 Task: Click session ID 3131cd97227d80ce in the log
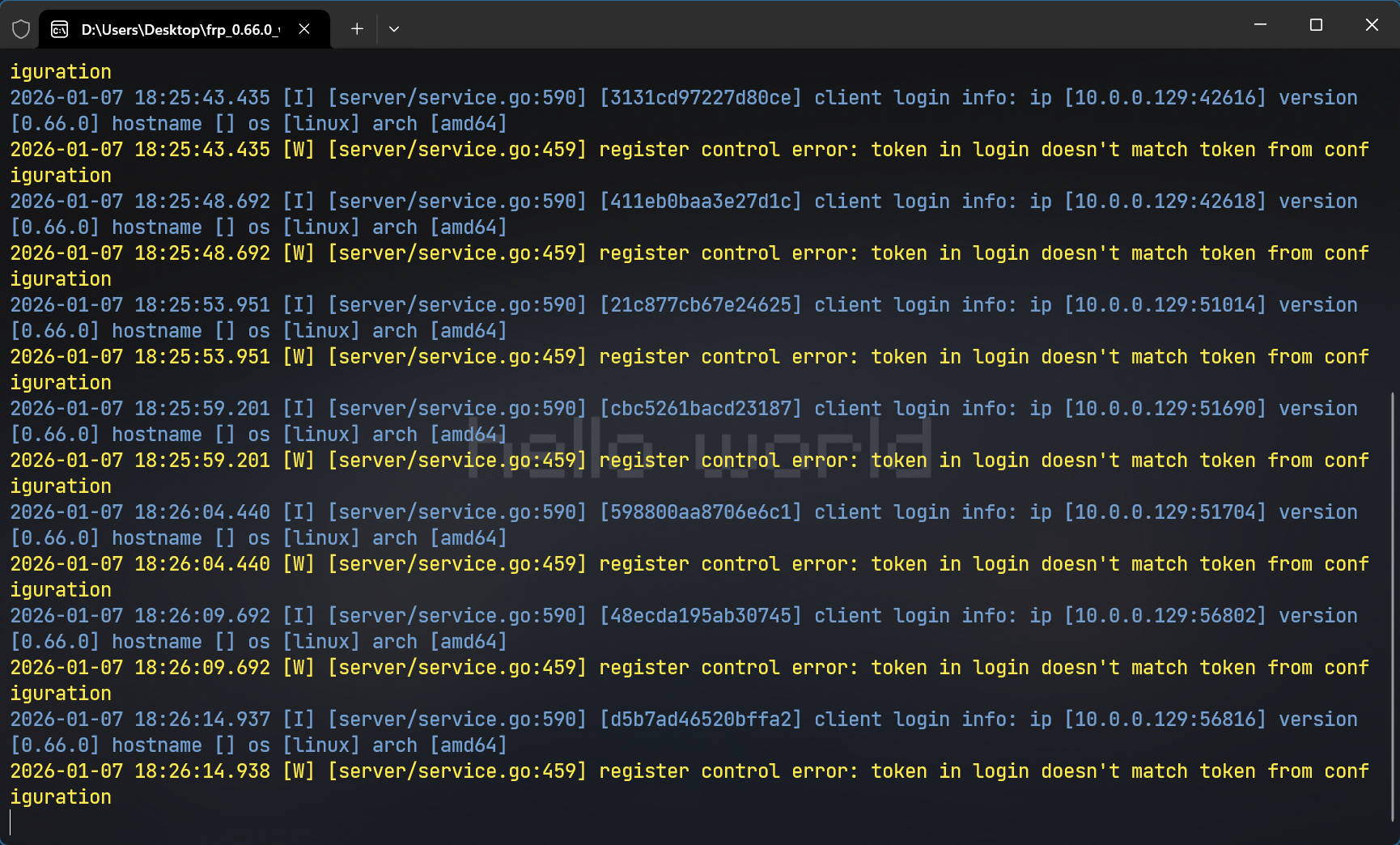pyautogui.click(x=700, y=98)
